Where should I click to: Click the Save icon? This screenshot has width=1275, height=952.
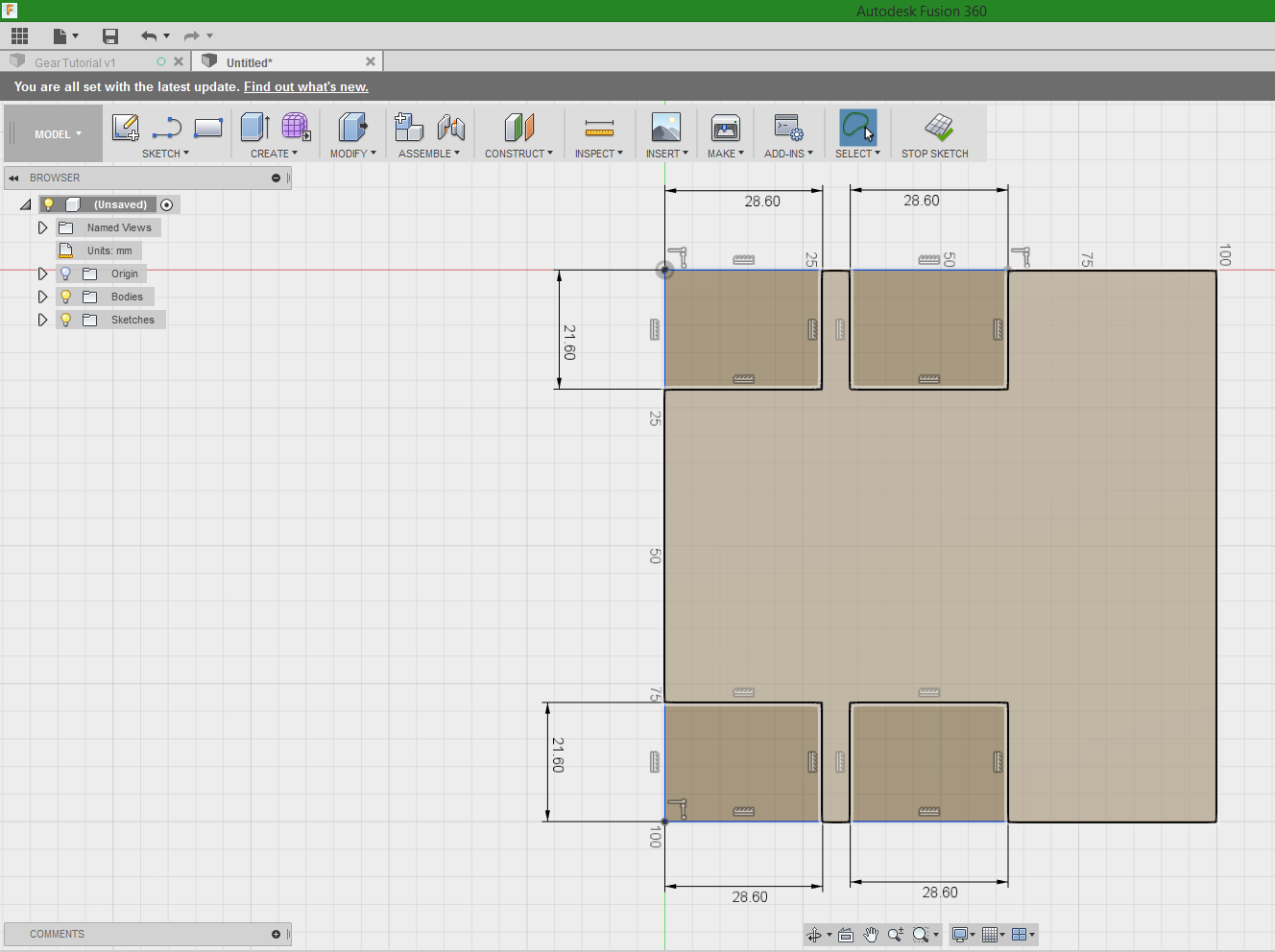(110, 36)
